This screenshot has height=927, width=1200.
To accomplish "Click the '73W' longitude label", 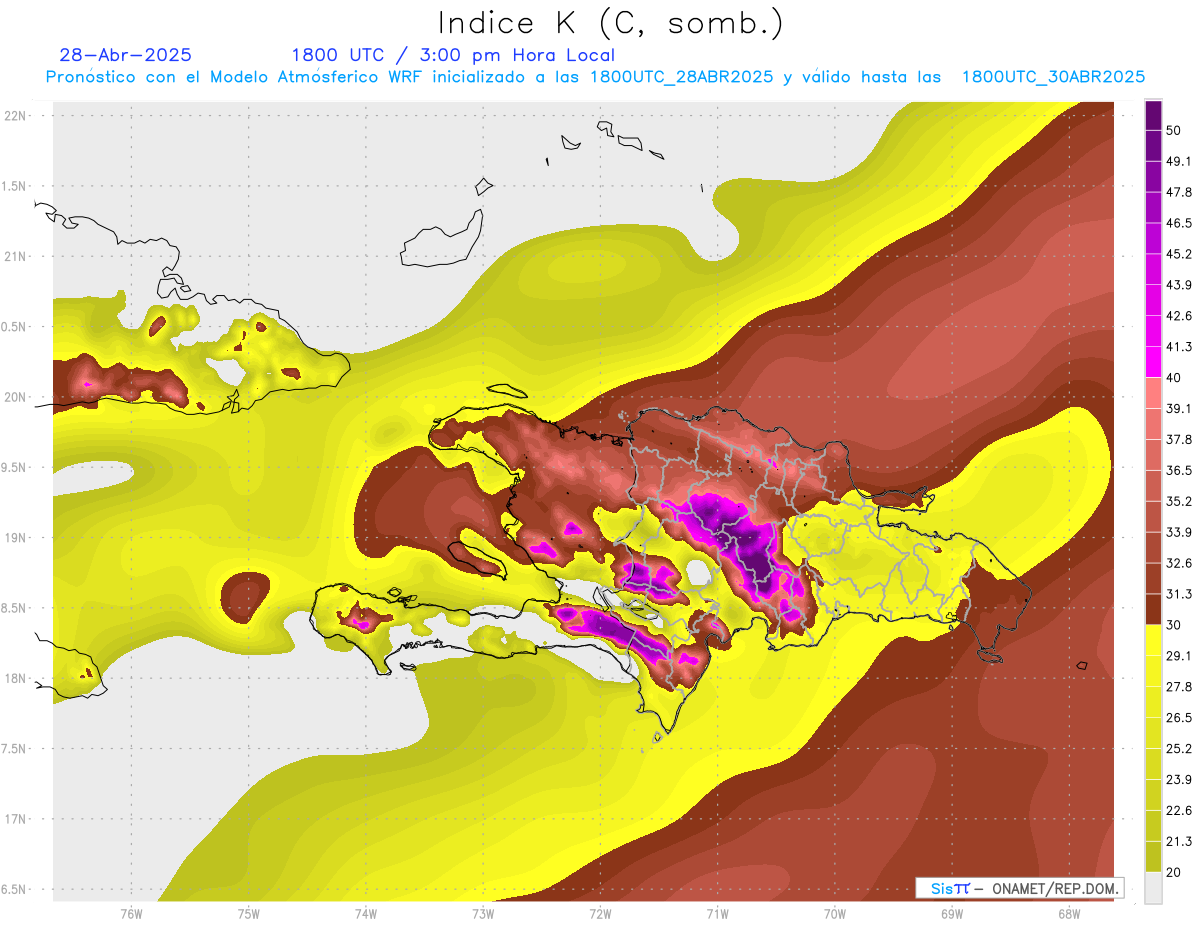I will [x=482, y=913].
